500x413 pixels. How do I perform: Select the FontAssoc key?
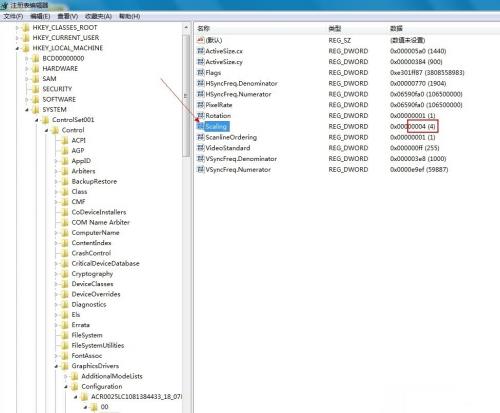[x=87, y=356]
